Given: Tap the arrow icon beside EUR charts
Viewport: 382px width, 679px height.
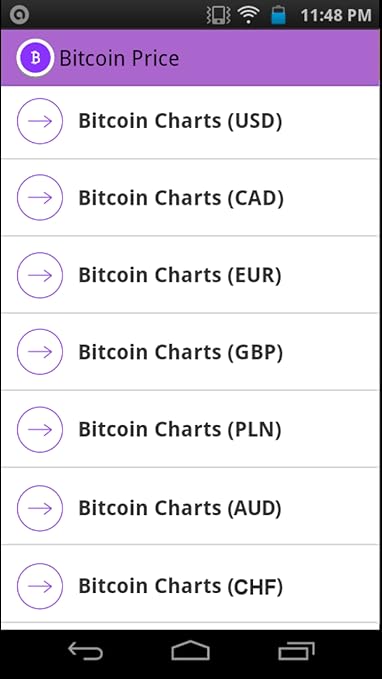Looking at the screenshot, I should click(x=40, y=275).
